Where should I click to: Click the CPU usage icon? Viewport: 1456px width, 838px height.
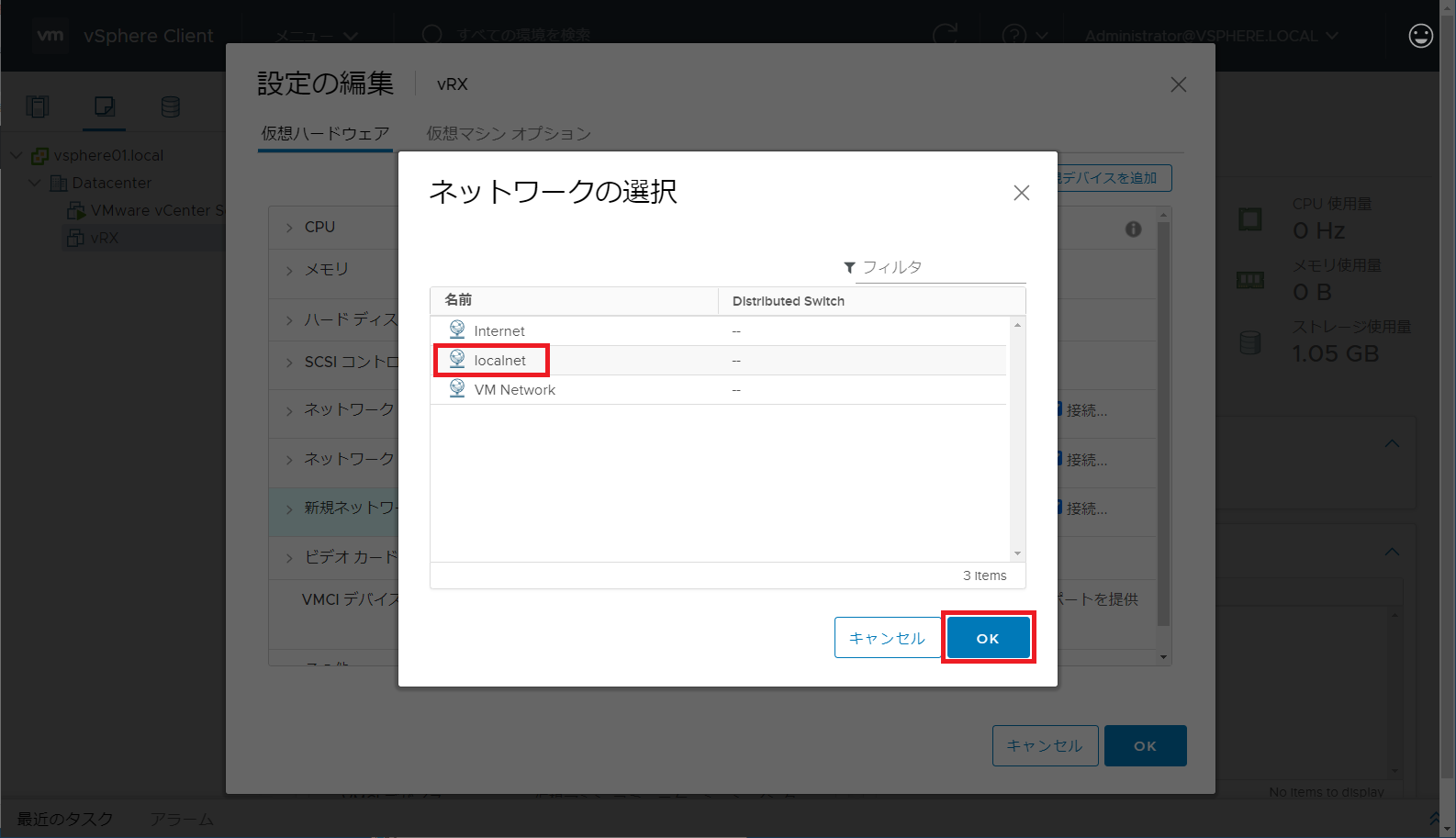pos(1250,219)
